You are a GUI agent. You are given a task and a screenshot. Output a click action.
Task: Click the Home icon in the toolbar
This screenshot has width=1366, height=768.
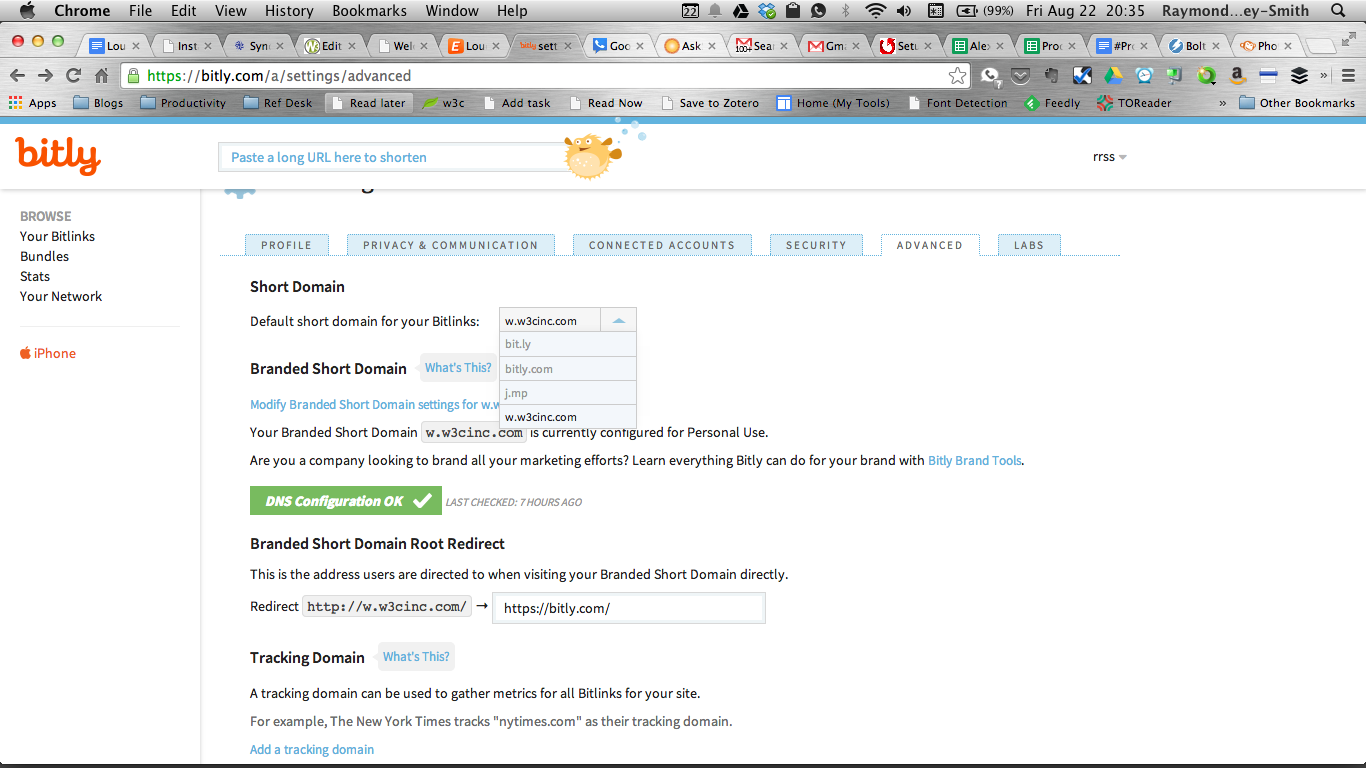pyautogui.click(x=101, y=76)
